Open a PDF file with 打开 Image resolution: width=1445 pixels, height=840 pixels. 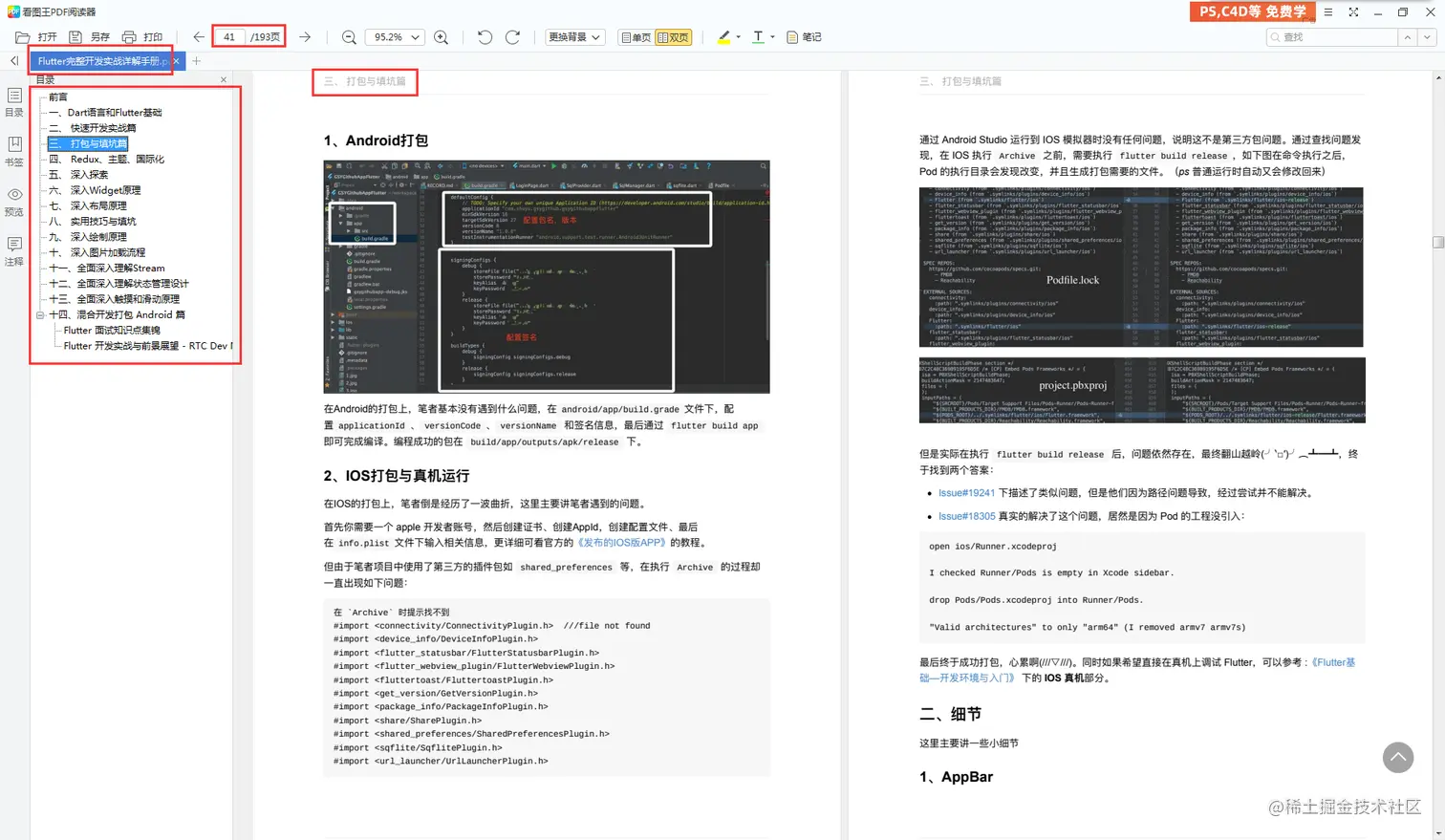tap(36, 37)
